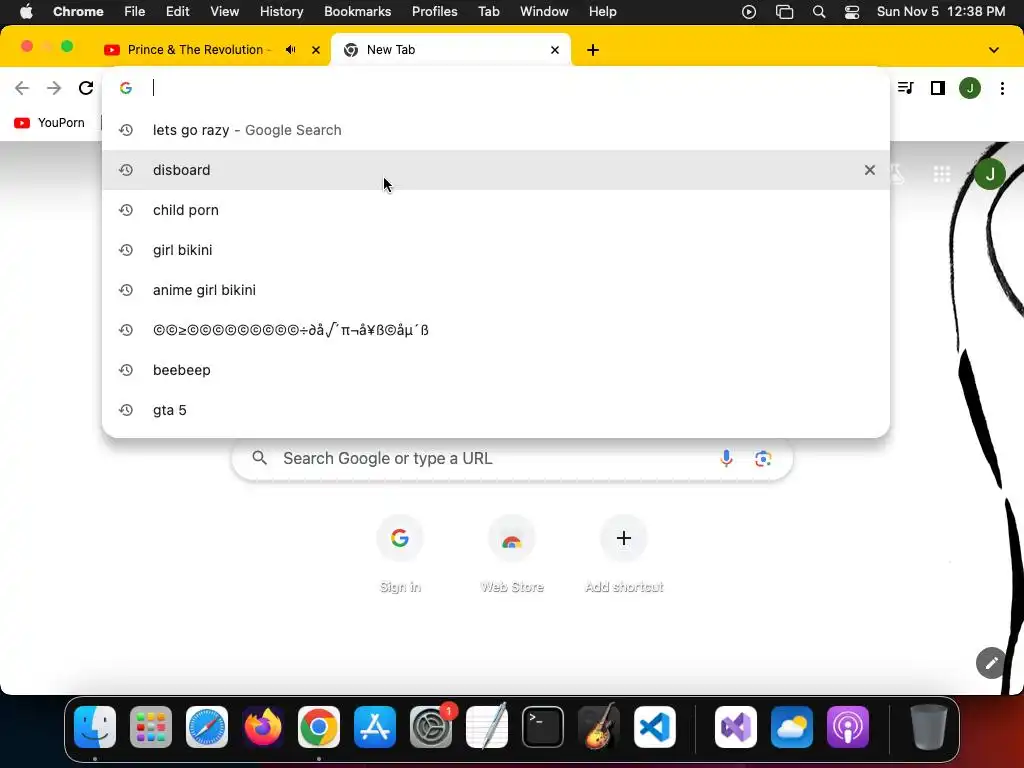
Task: Open the Profiles menu
Action: (434, 11)
